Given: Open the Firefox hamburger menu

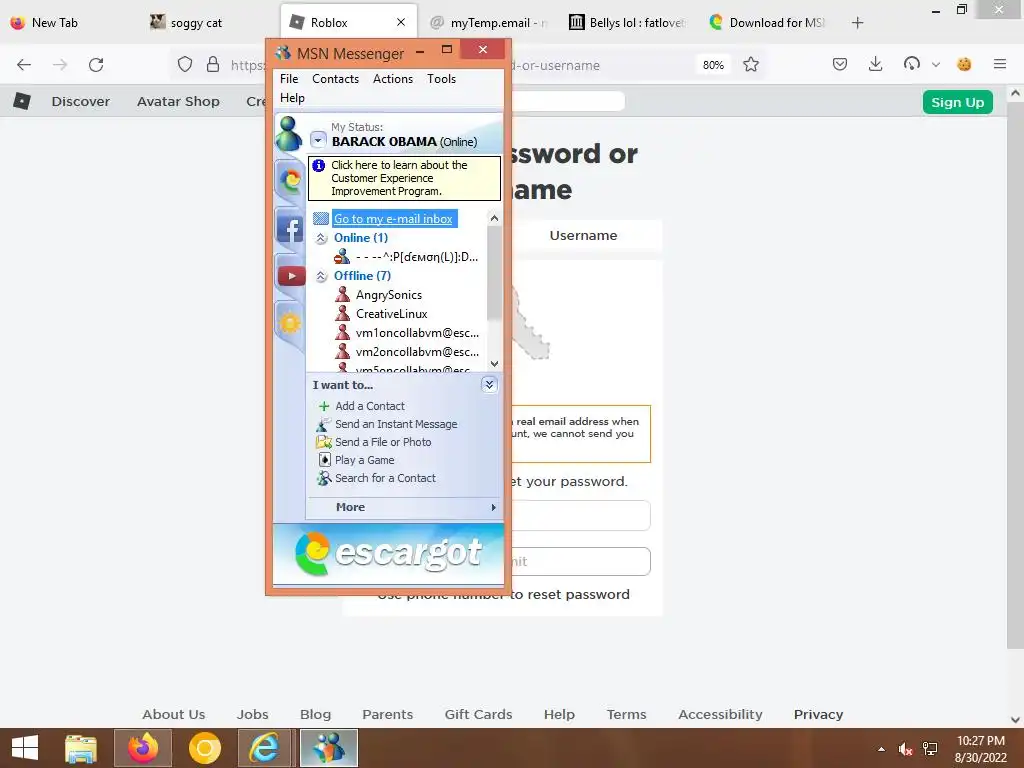Looking at the screenshot, I should (1000, 64).
